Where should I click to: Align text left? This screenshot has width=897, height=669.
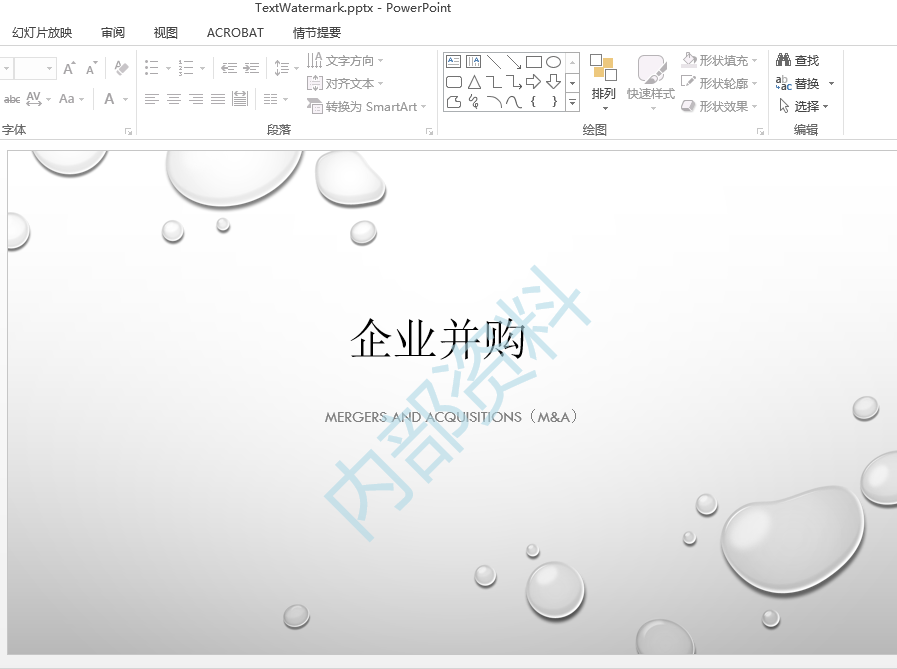pos(152,100)
